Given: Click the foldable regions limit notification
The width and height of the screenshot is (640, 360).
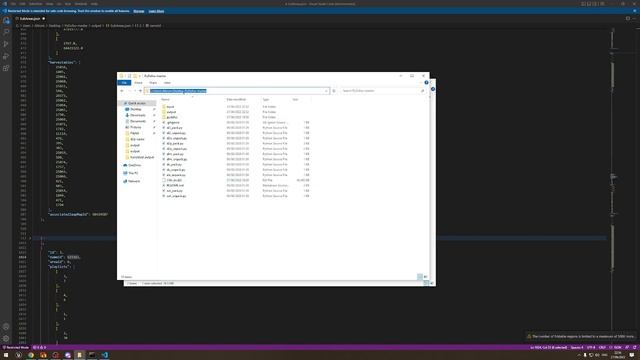Looking at the screenshot, I should click(x=581, y=336).
